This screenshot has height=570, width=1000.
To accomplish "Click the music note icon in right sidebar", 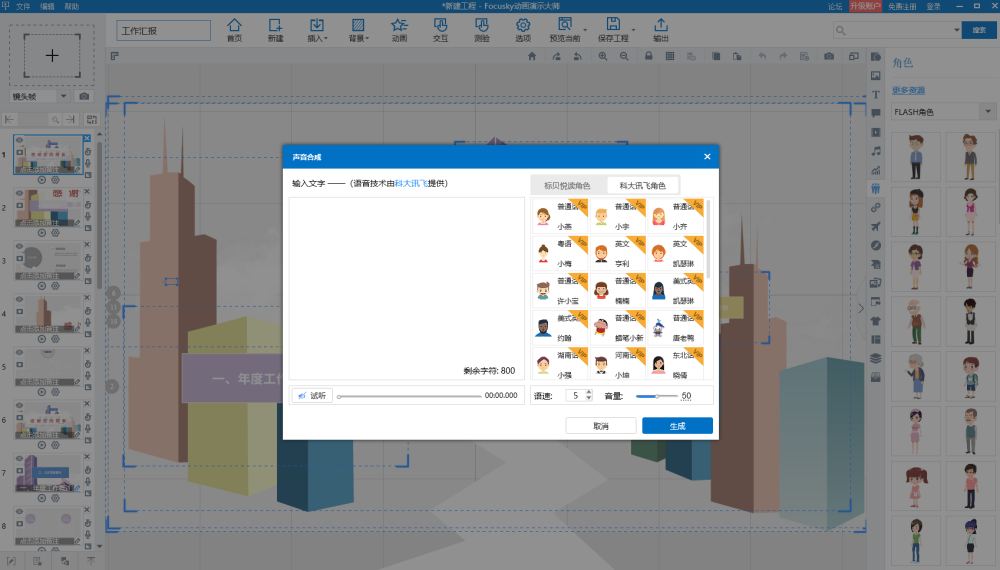I will (876, 151).
